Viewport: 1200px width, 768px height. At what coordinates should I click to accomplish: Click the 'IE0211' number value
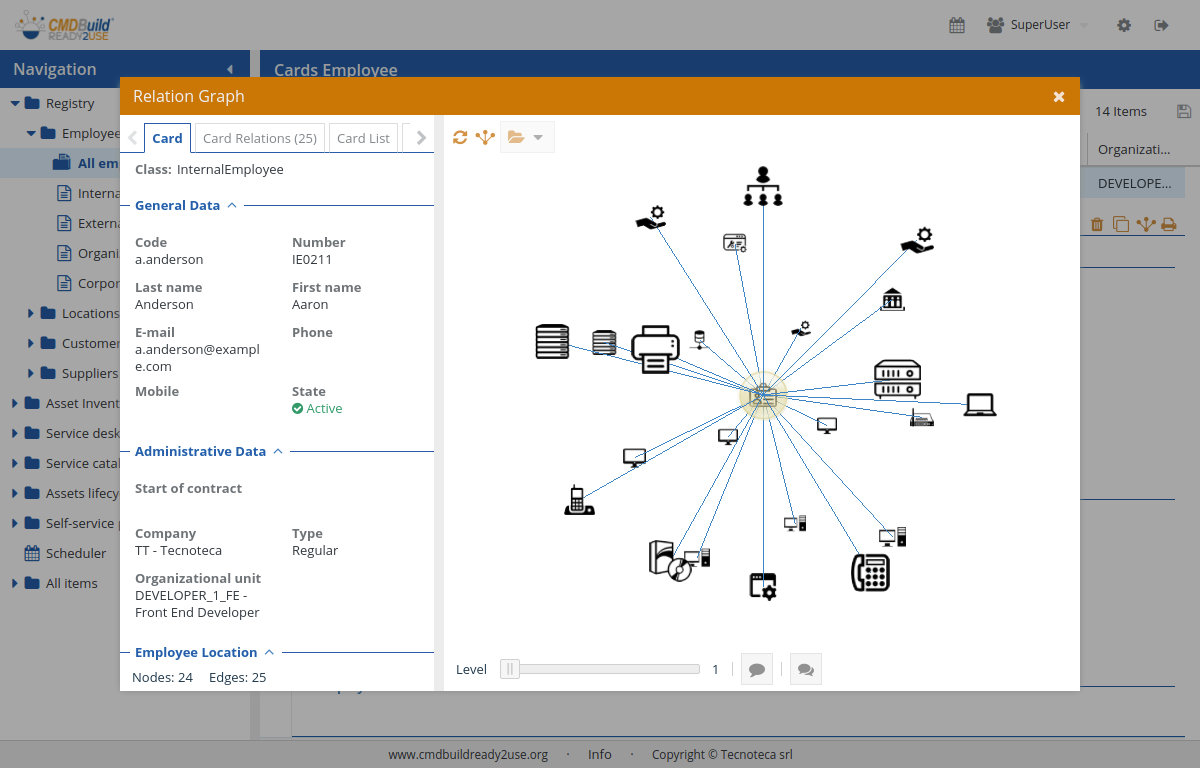click(x=312, y=259)
